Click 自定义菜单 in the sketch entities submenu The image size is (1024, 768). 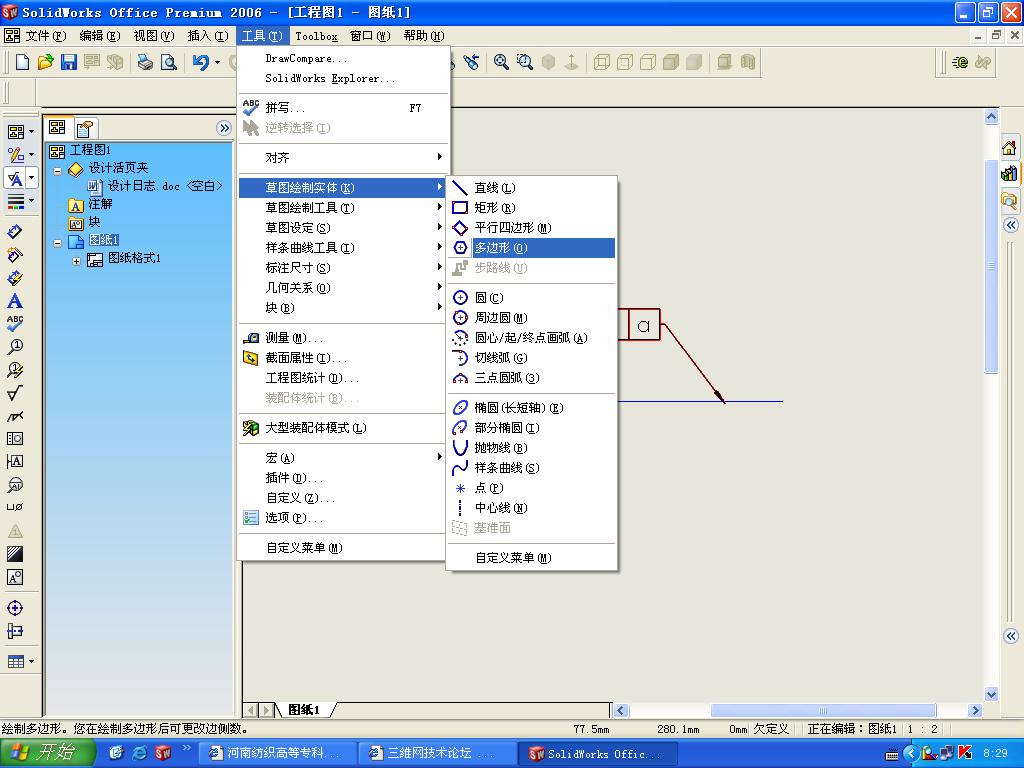point(531,558)
